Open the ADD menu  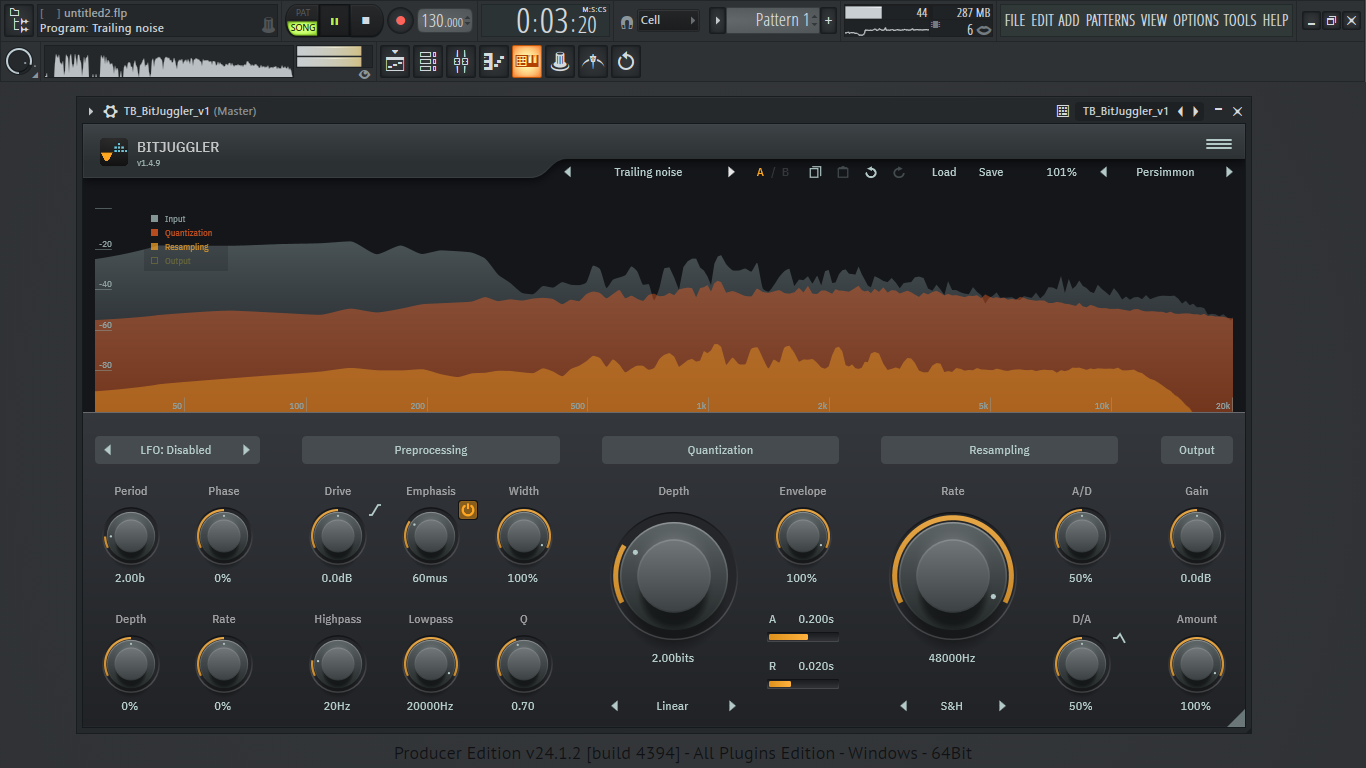tap(1069, 20)
